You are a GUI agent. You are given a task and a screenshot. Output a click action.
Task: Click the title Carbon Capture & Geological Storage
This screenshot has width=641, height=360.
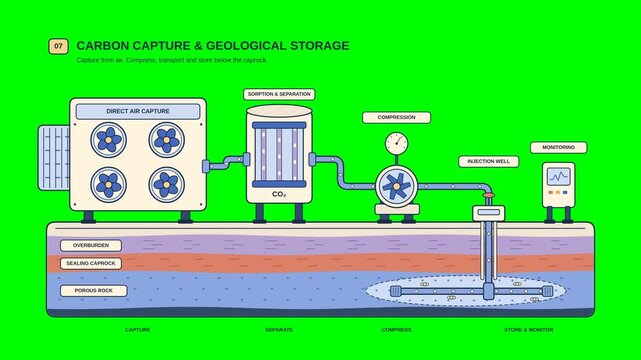click(x=213, y=45)
